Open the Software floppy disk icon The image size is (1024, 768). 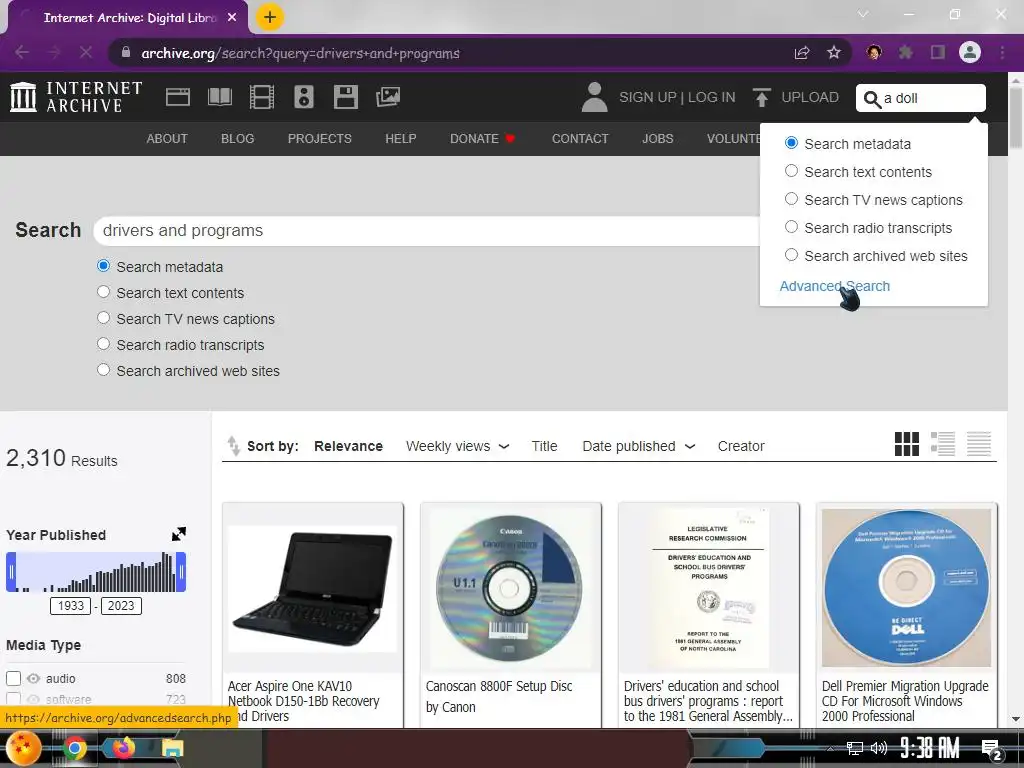345,97
